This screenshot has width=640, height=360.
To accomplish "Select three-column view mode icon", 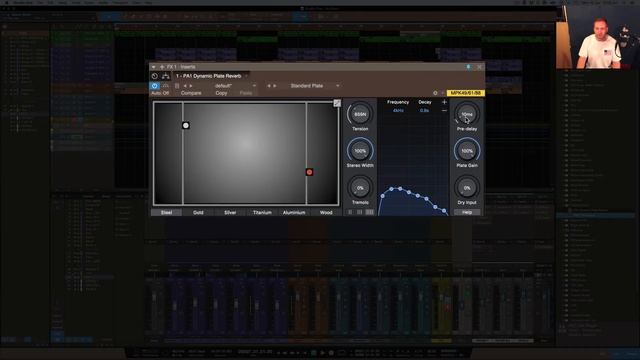I will click(369, 212).
